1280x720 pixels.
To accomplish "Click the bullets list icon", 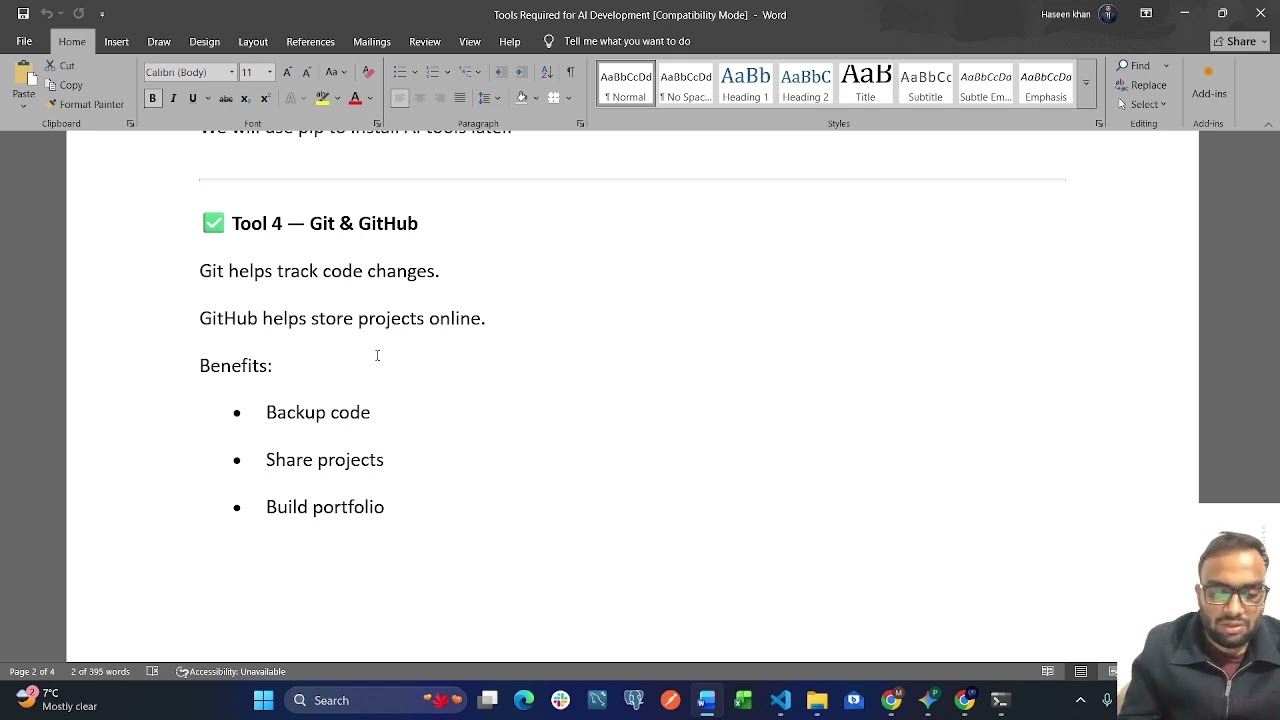I will [399, 72].
